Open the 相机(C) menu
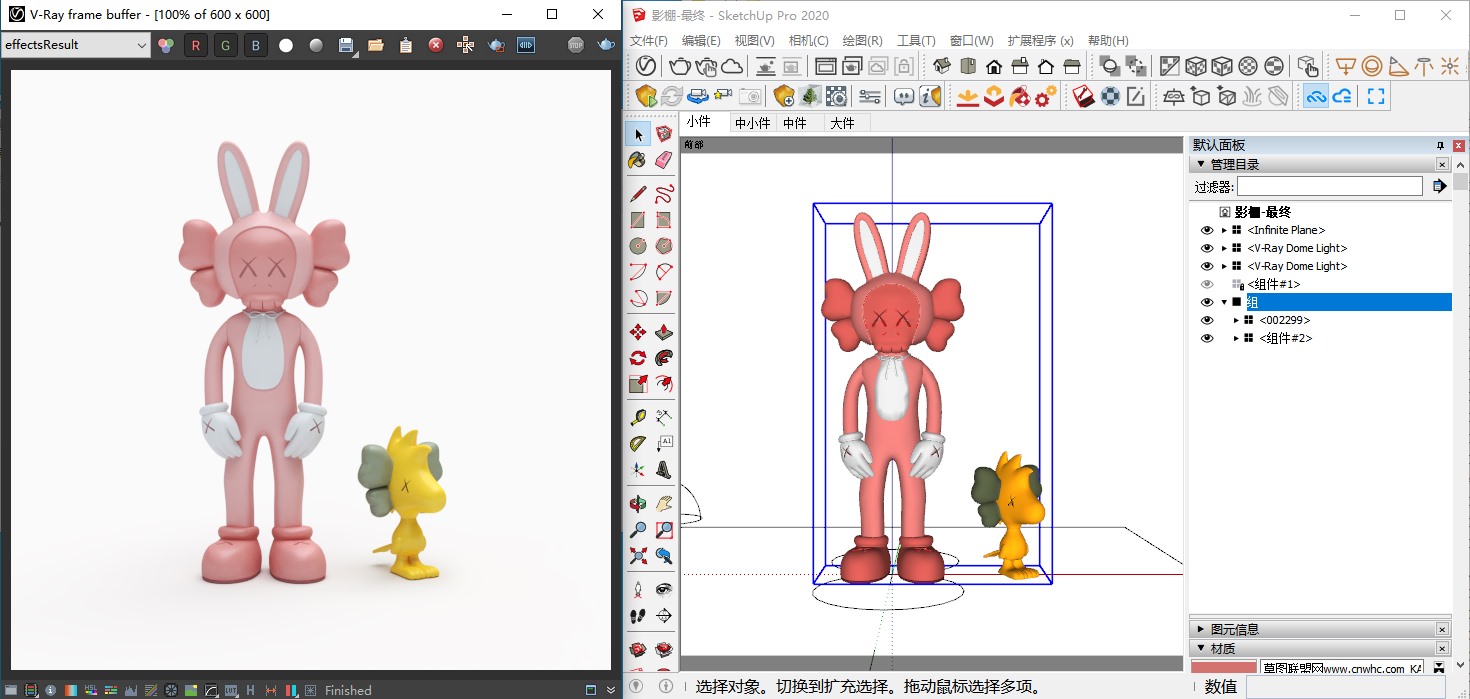The width and height of the screenshot is (1470, 699). point(808,41)
